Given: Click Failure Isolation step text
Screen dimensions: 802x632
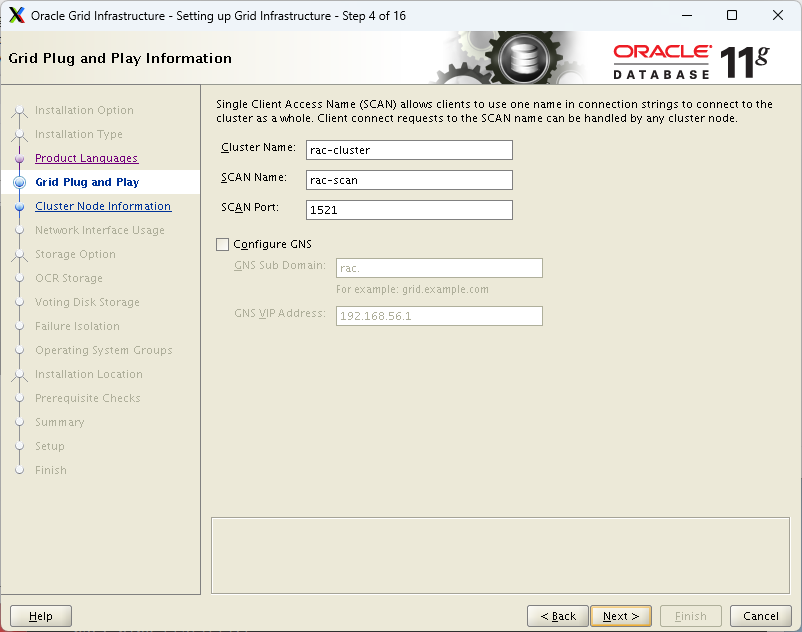Looking at the screenshot, I should click(77, 326).
